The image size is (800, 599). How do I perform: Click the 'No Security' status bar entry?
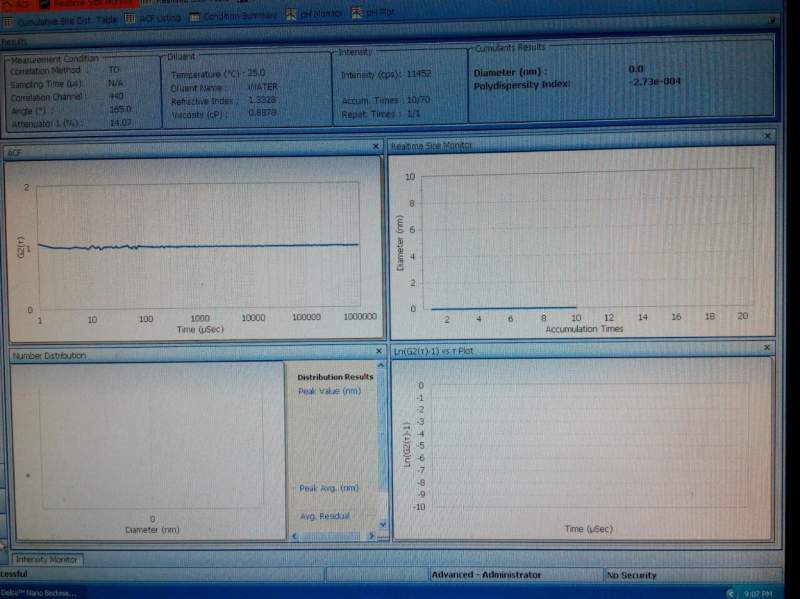[631, 575]
